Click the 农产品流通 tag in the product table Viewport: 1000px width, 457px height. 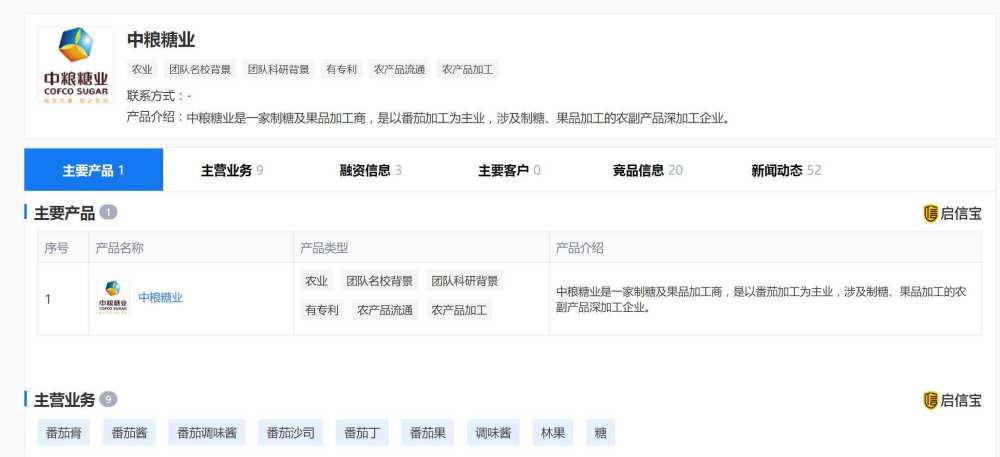pos(385,310)
